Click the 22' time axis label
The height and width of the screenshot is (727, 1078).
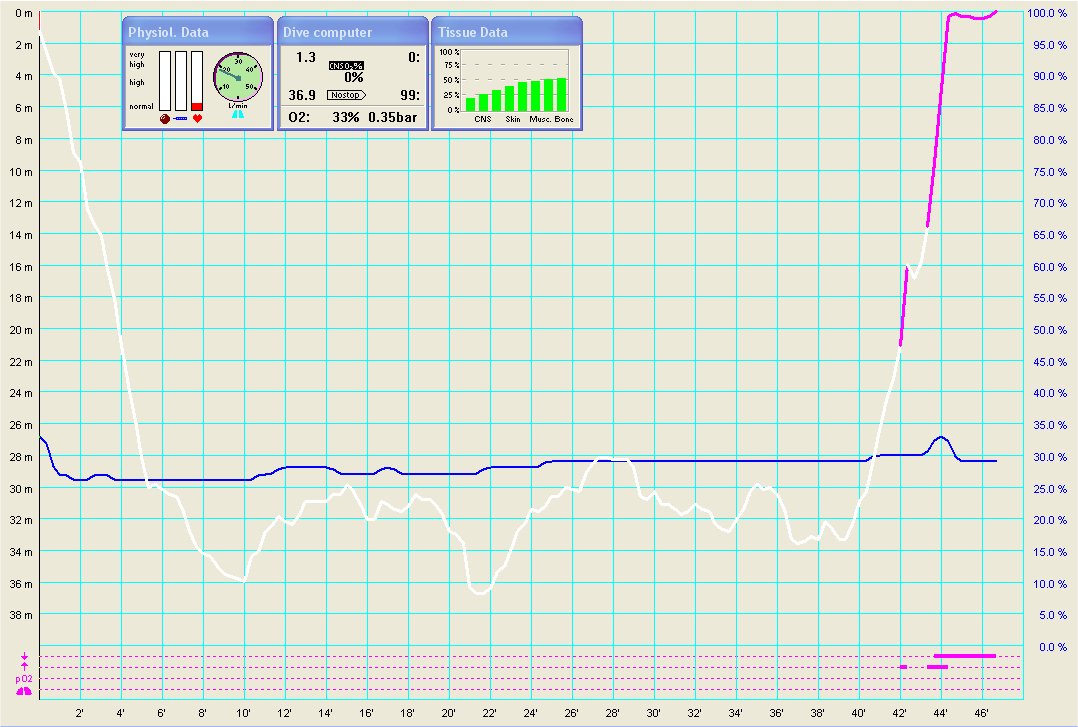click(490, 713)
